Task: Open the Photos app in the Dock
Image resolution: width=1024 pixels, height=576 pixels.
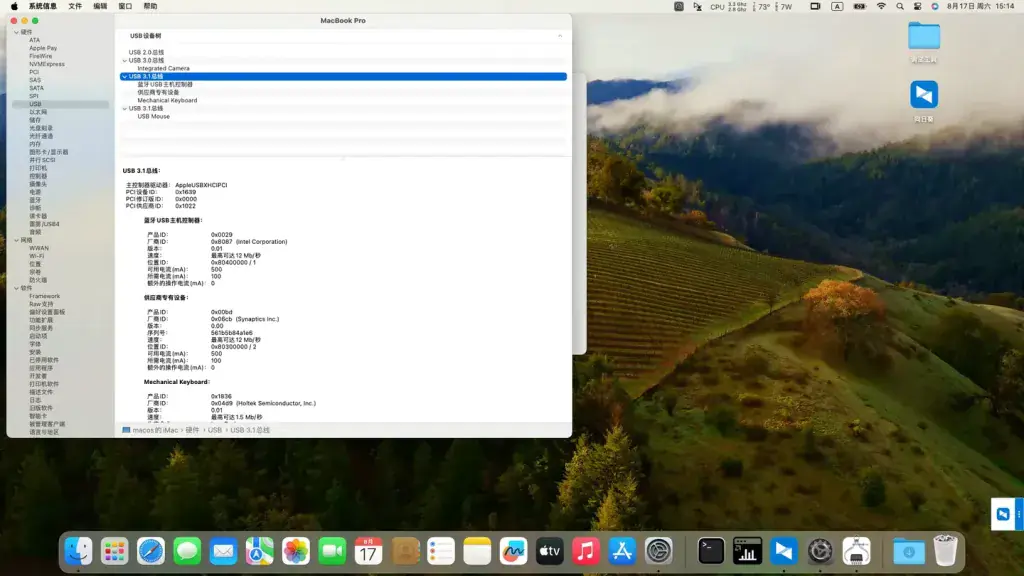Action: (296, 551)
